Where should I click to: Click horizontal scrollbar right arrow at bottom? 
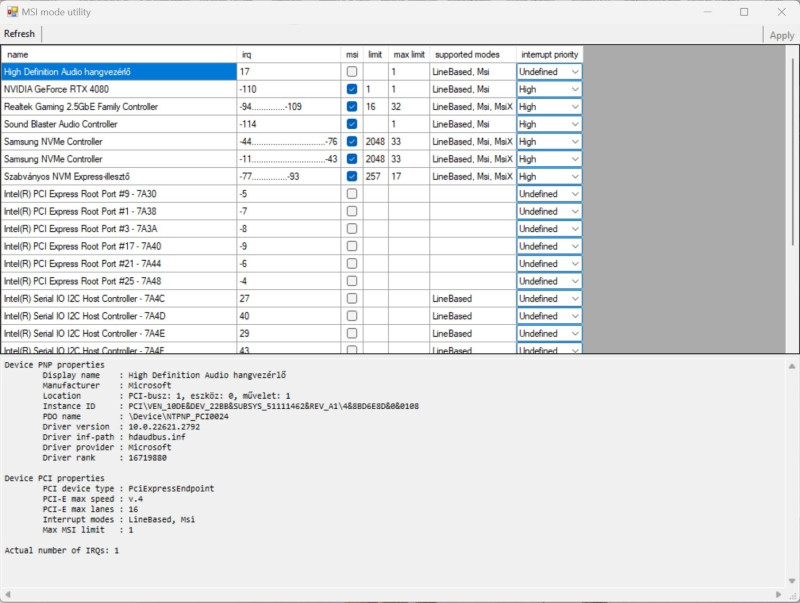[x=778, y=594]
